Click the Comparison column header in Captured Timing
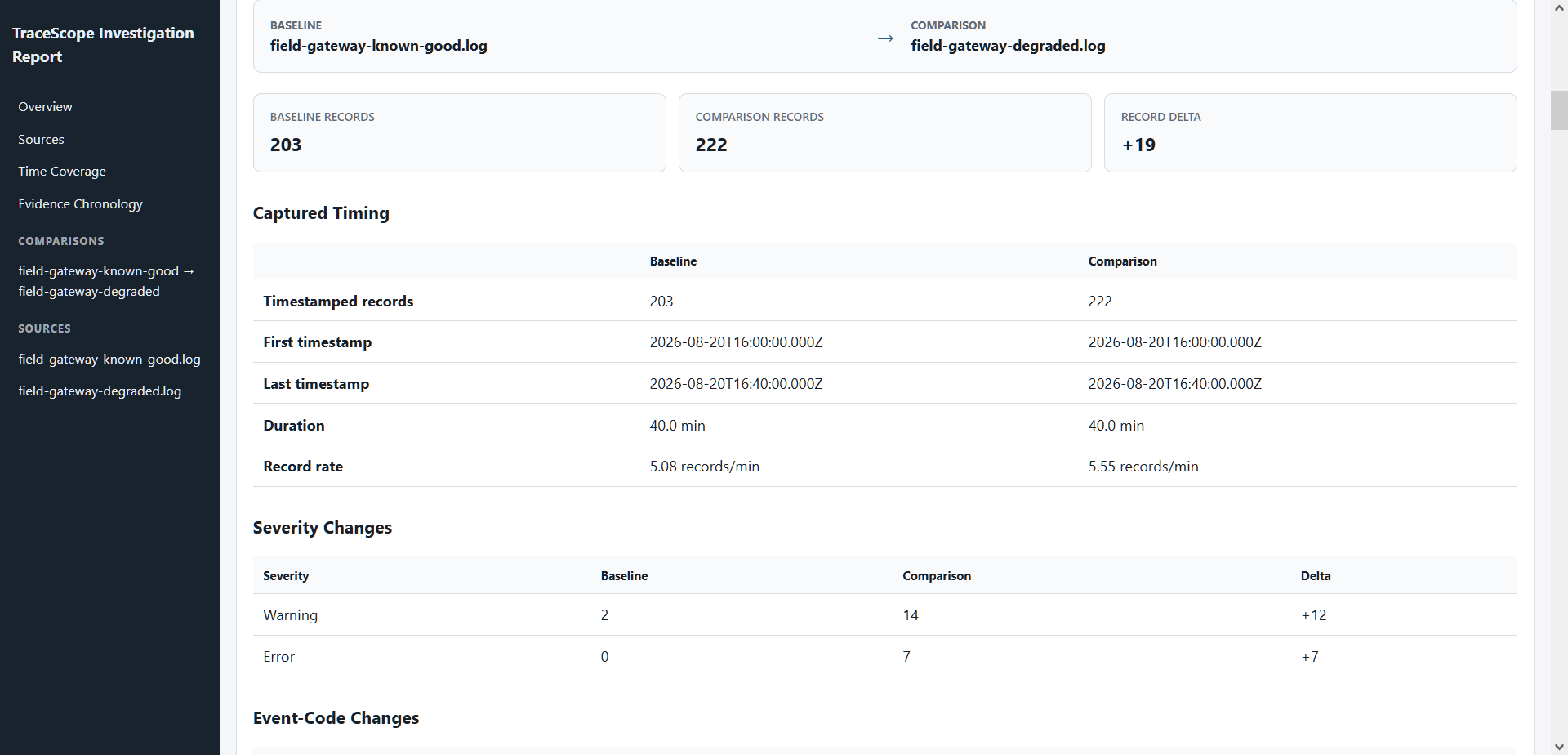Image resolution: width=1568 pixels, height=755 pixels. pos(1122,261)
